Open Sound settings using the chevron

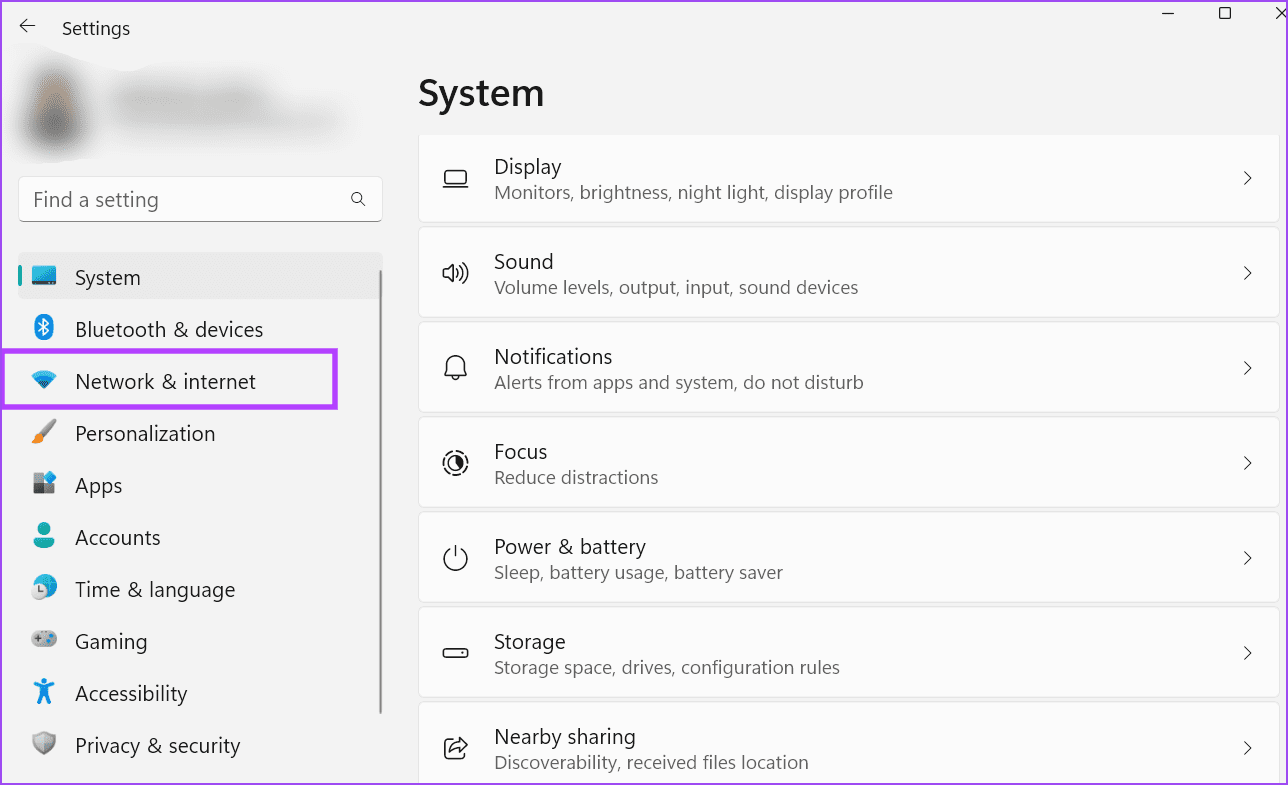(1247, 273)
